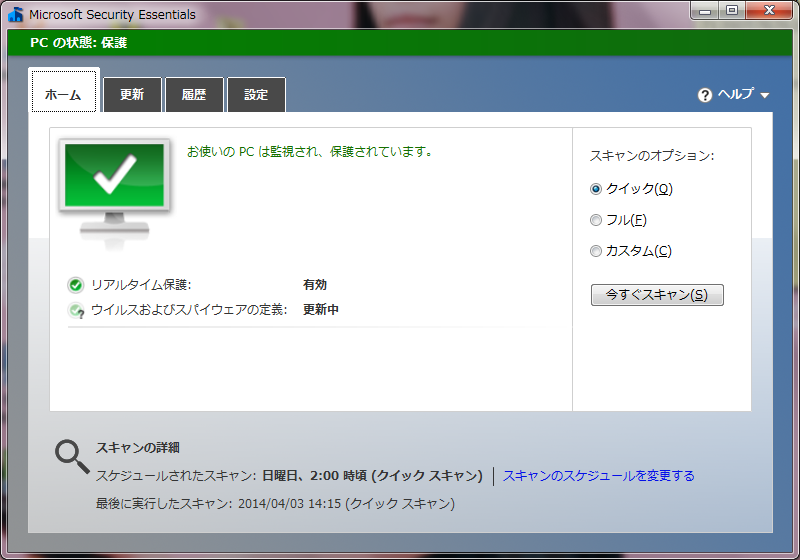Image resolution: width=800 pixels, height=560 pixels.
Task: Click the 更新中 definitions status value
Action: pyautogui.click(x=321, y=310)
